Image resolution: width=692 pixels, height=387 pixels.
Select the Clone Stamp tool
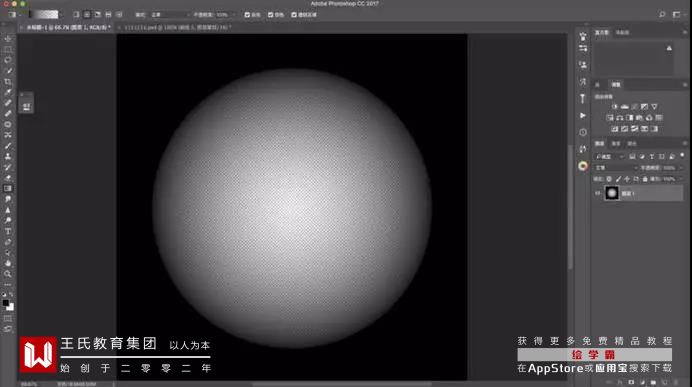pyautogui.click(x=8, y=157)
